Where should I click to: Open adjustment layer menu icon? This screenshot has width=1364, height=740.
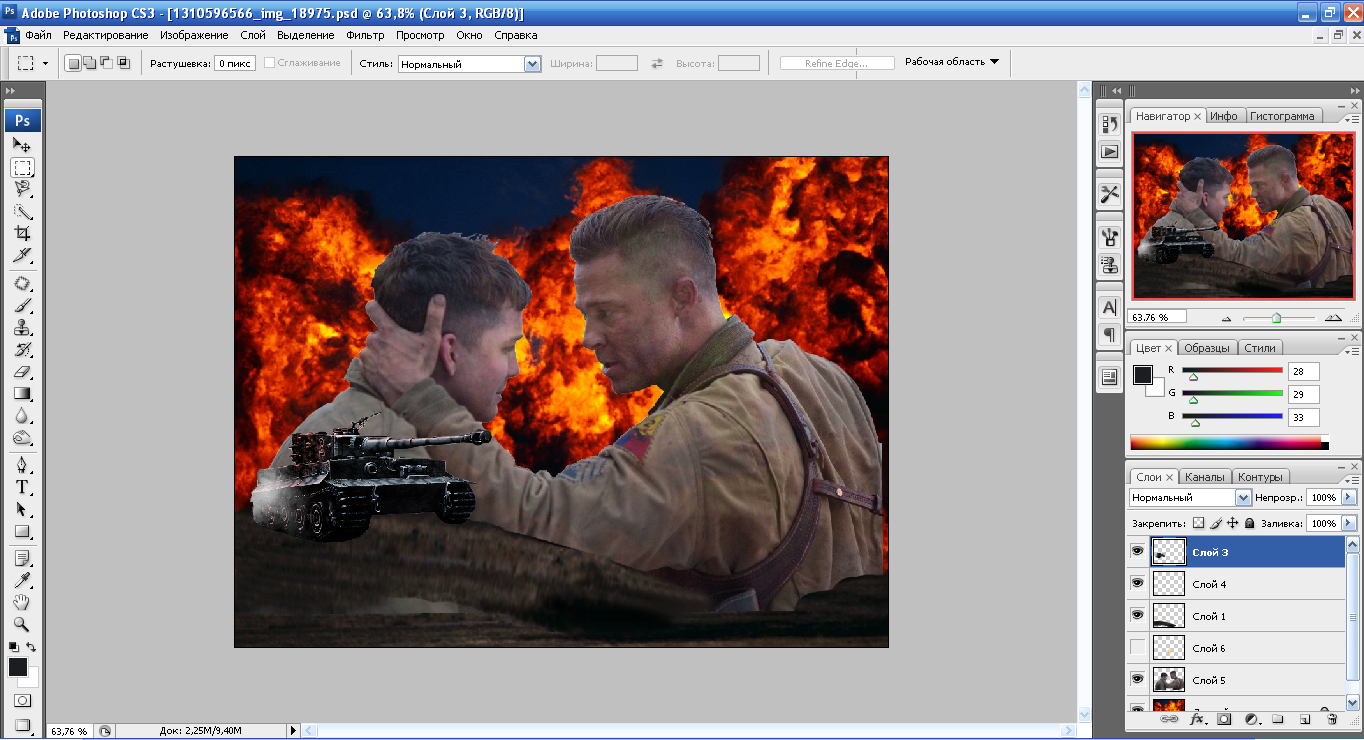click(x=1251, y=719)
